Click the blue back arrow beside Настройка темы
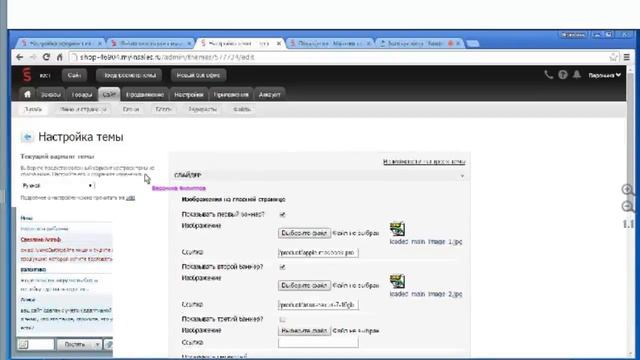This screenshot has width=640, height=360. [x=27, y=137]
